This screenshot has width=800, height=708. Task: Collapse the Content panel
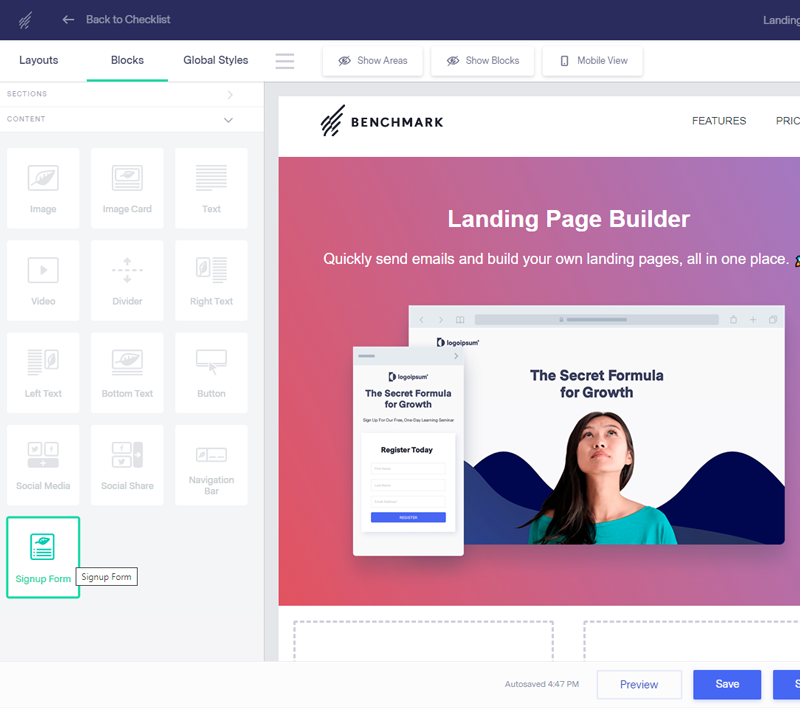(x=229, y=120)
